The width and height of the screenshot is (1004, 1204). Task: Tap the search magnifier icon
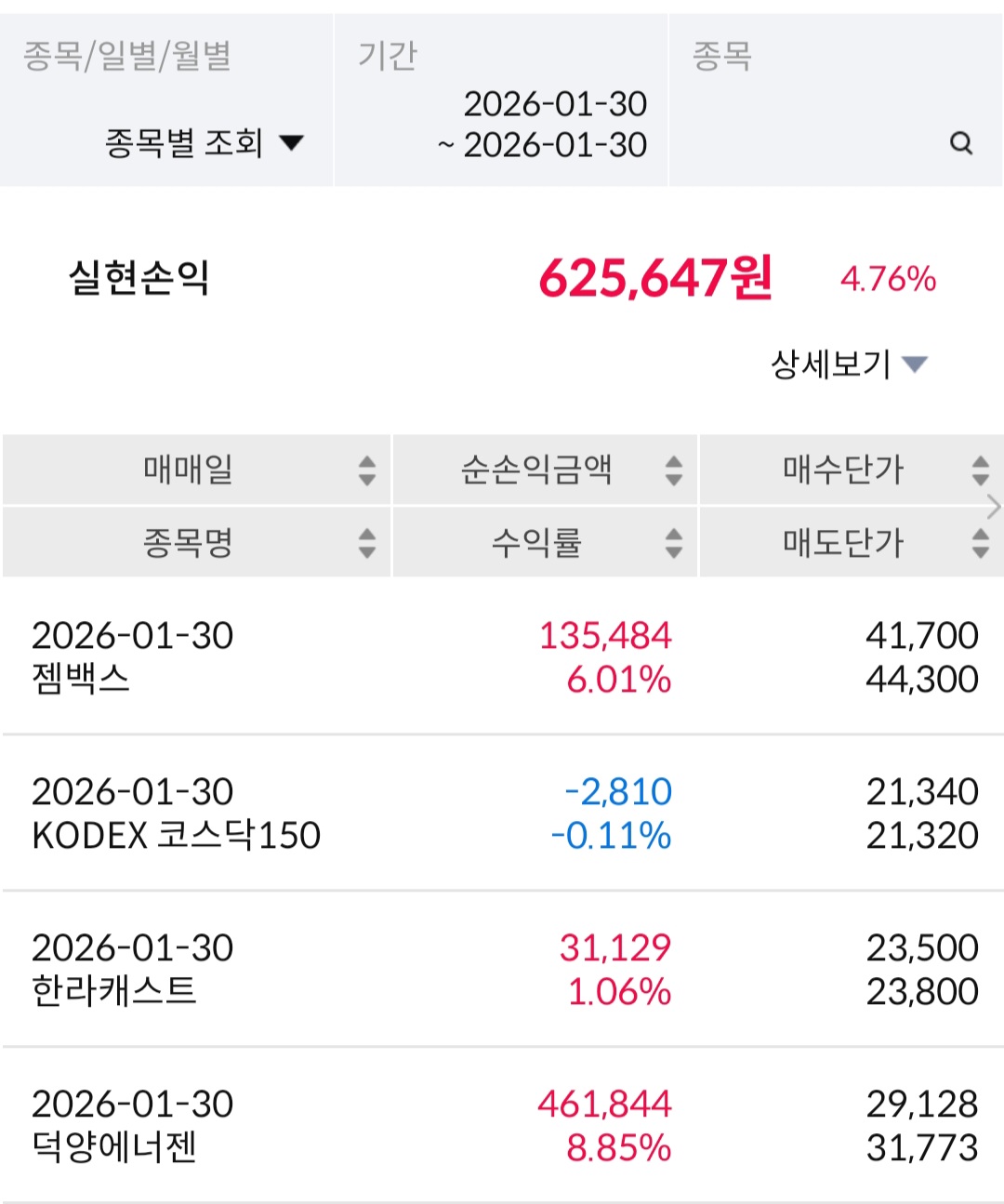(x=961, y=143)
